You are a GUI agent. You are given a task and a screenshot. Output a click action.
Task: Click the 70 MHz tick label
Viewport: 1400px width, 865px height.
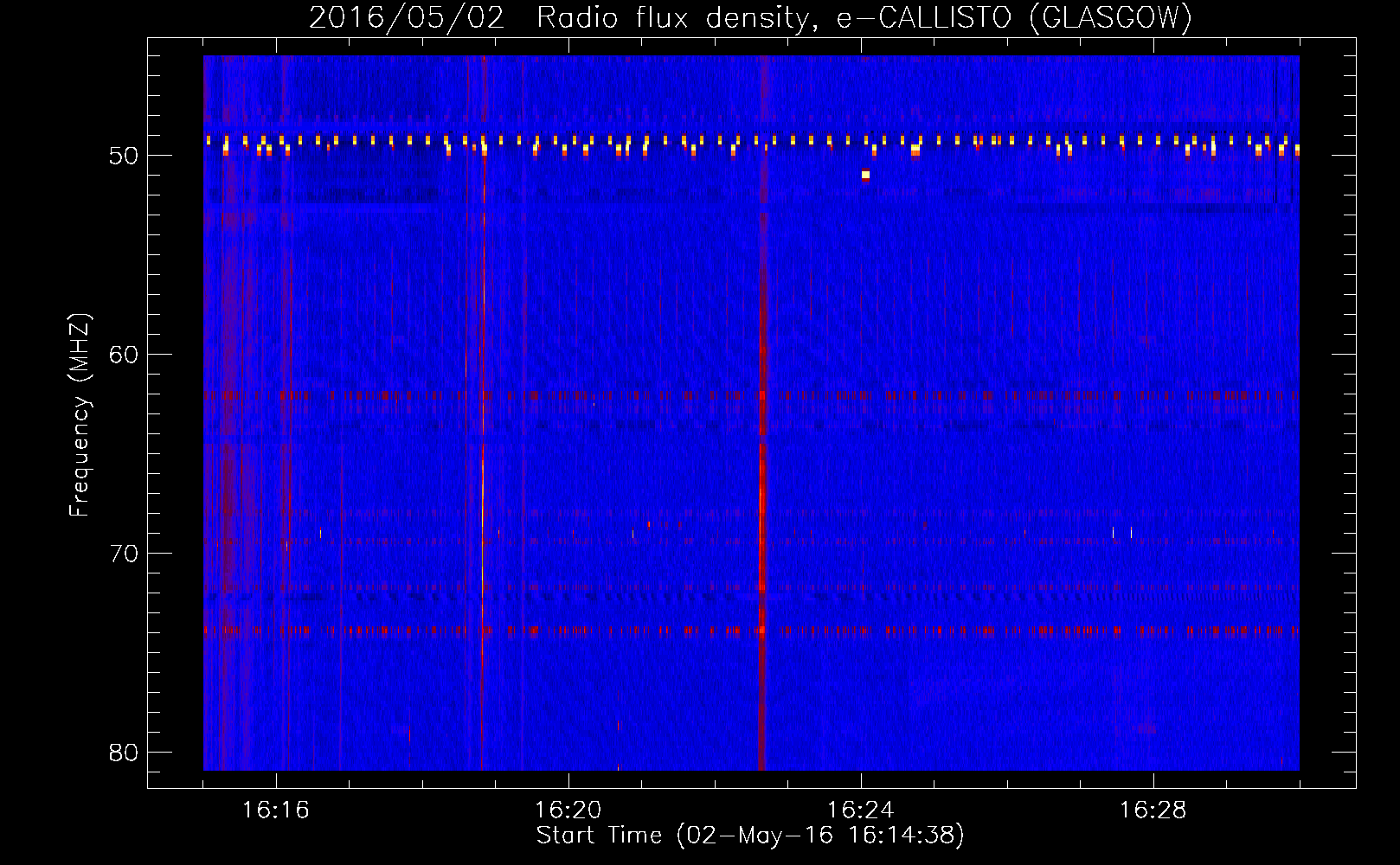coord(124,554)
